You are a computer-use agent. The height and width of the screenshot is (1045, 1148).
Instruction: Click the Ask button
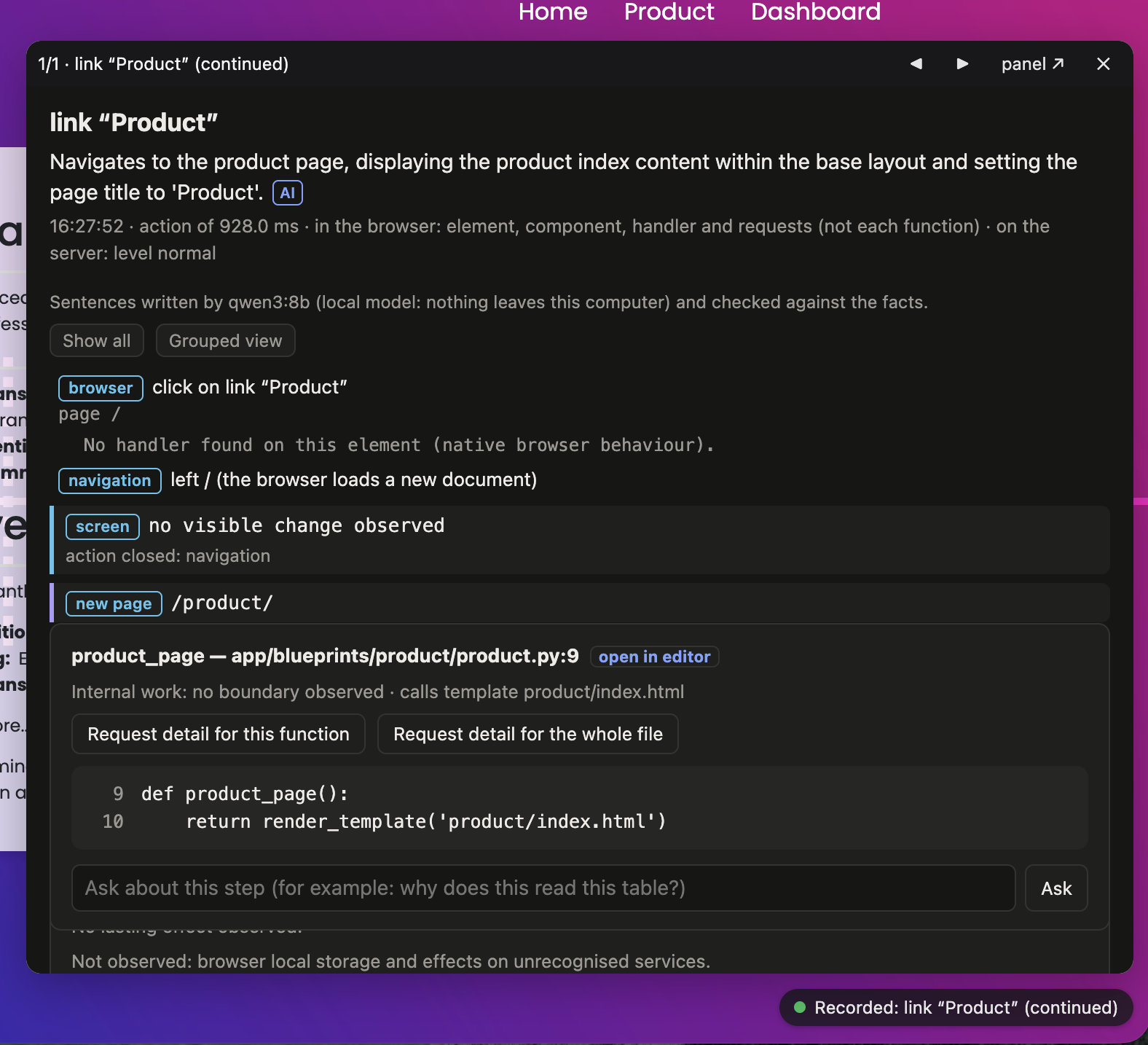point(1056,888)
